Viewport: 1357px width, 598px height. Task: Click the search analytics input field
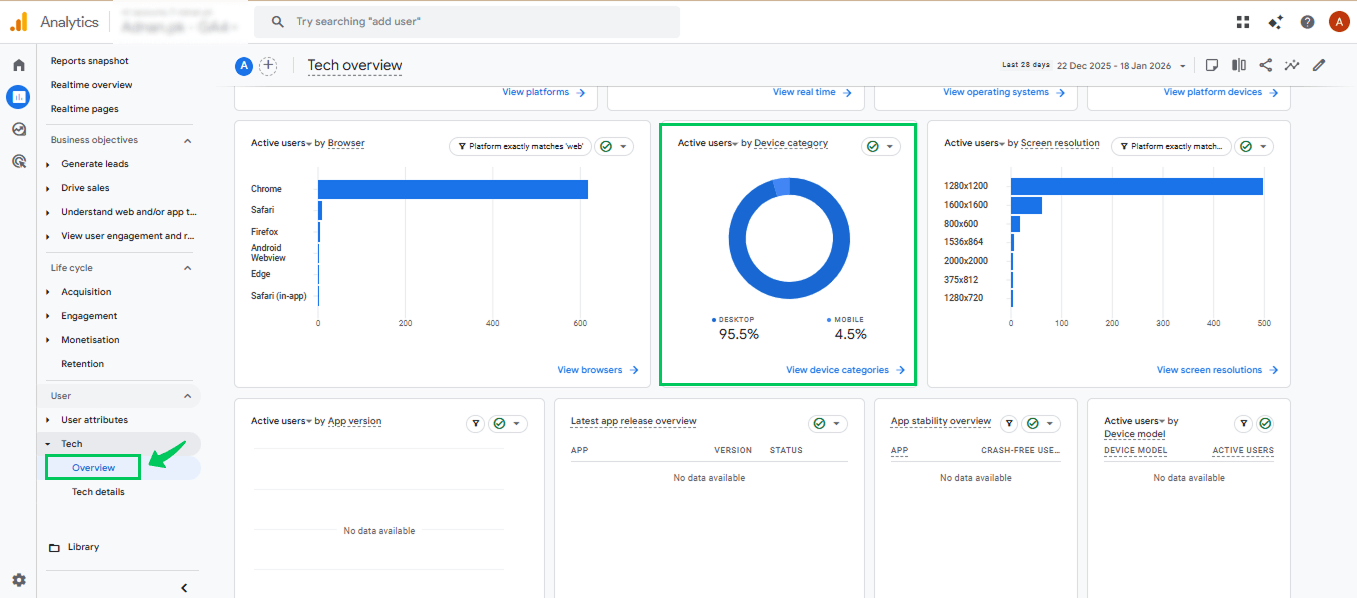(x=467, y=21)
